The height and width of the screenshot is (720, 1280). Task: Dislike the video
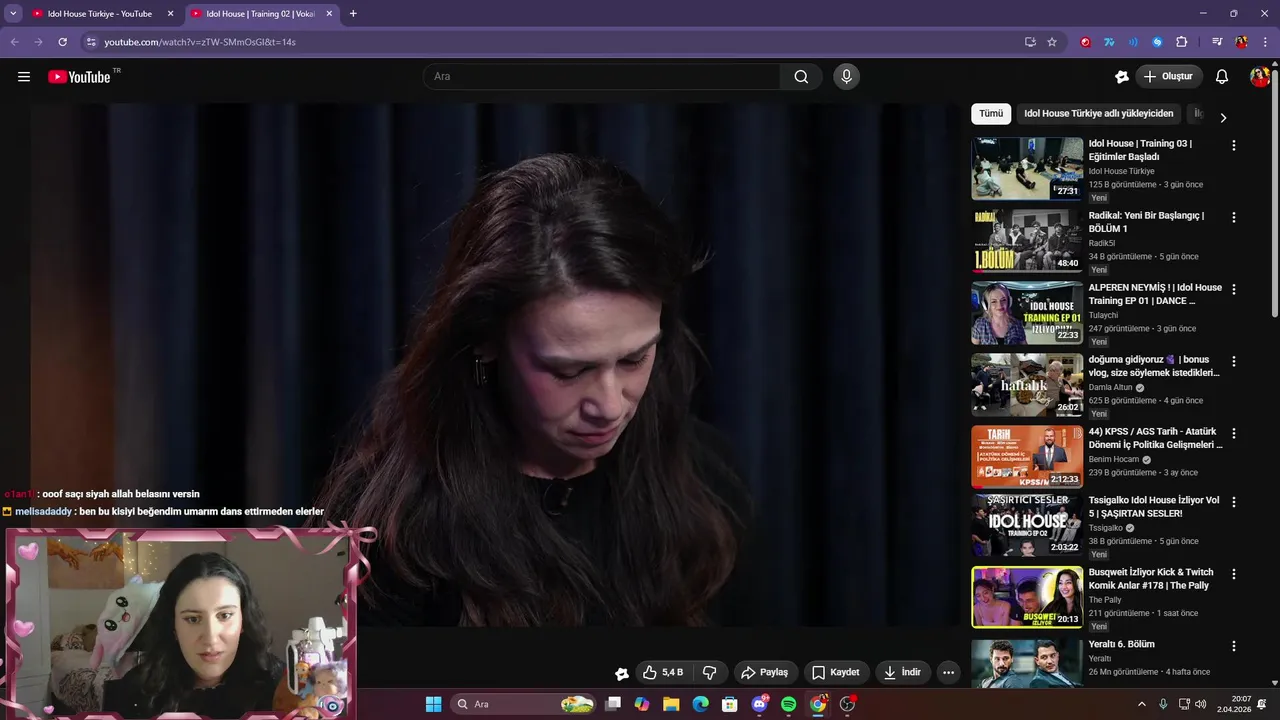coord(710,672)
